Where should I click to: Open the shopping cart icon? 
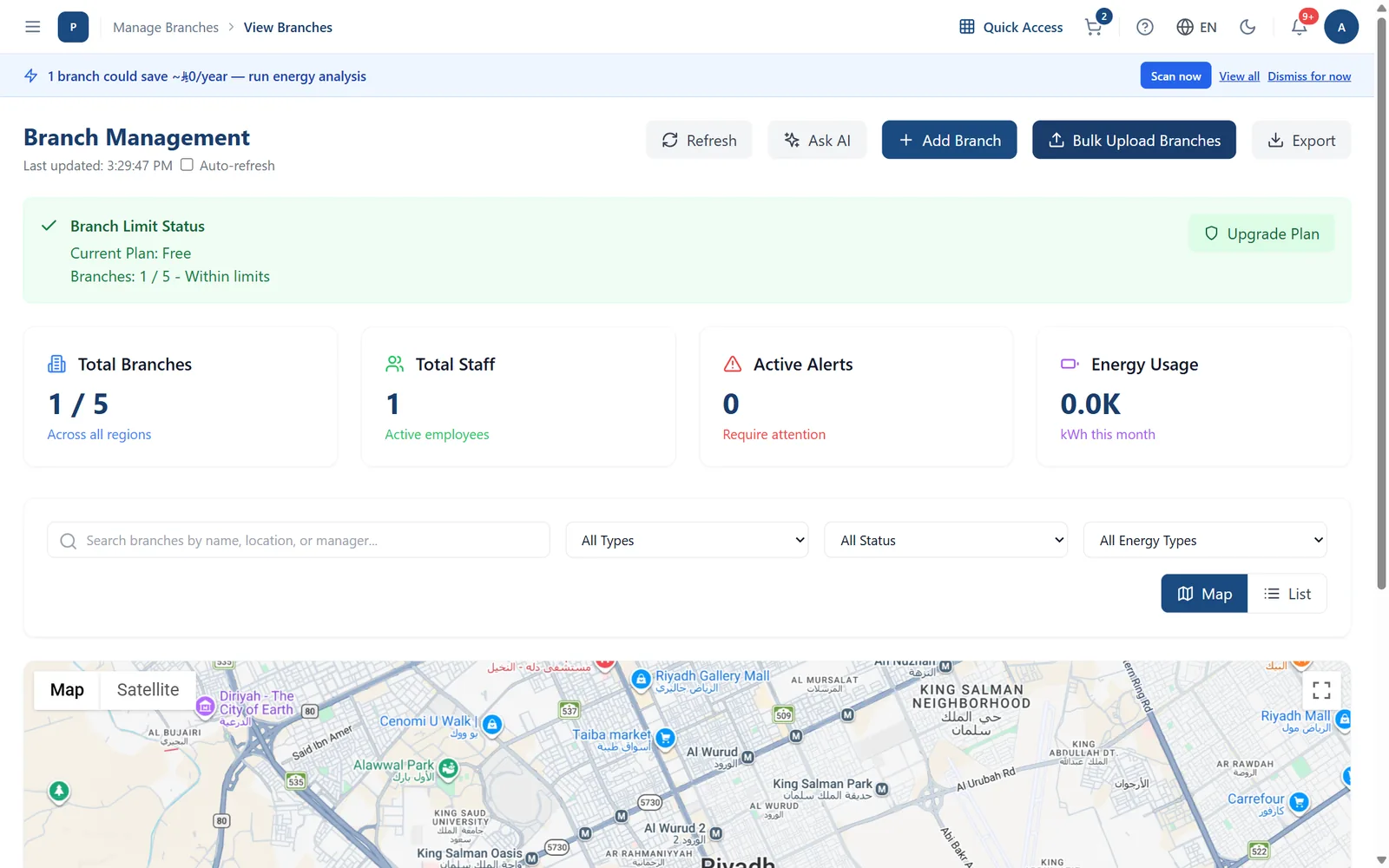point(1094,27)
